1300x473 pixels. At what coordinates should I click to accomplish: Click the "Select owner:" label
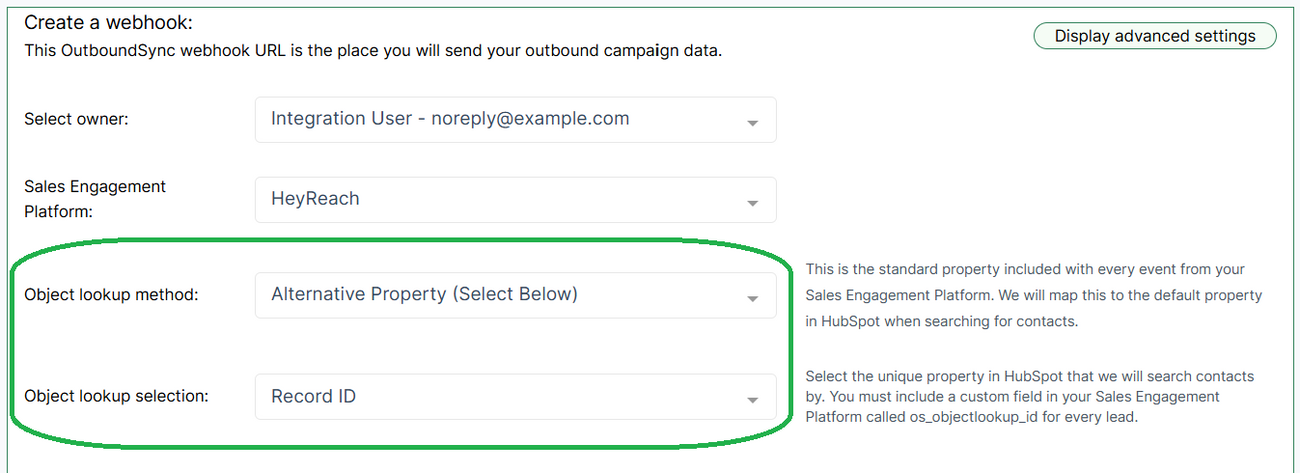pos(77,119)
